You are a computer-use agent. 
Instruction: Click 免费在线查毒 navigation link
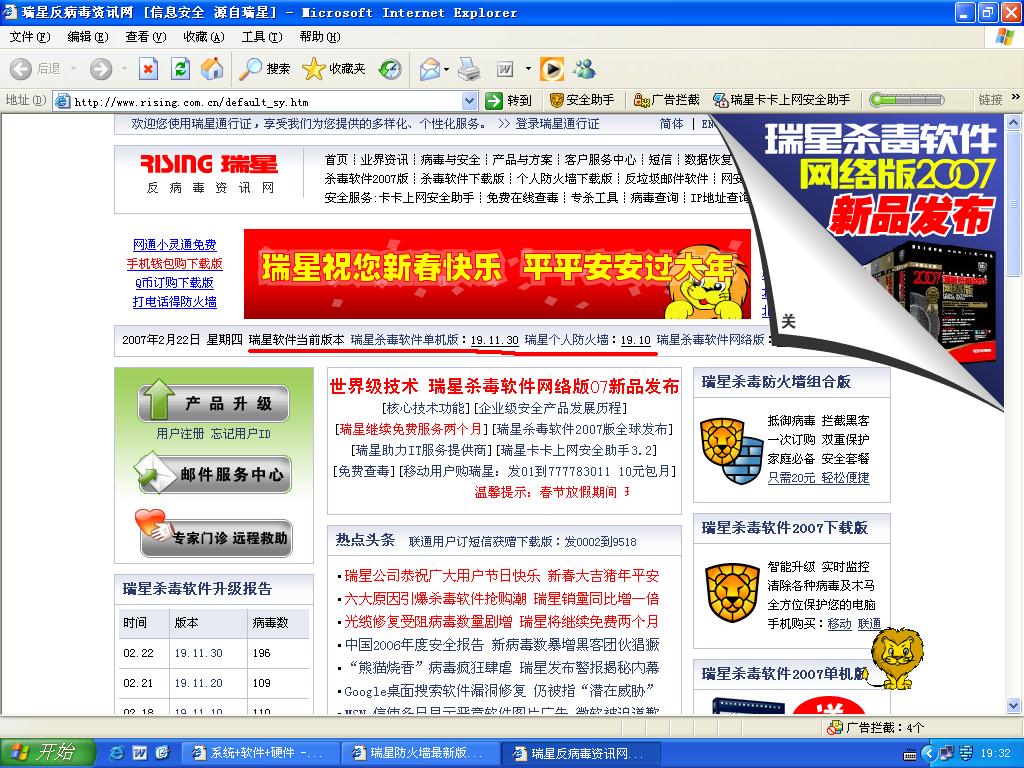[x=522, y=197]
